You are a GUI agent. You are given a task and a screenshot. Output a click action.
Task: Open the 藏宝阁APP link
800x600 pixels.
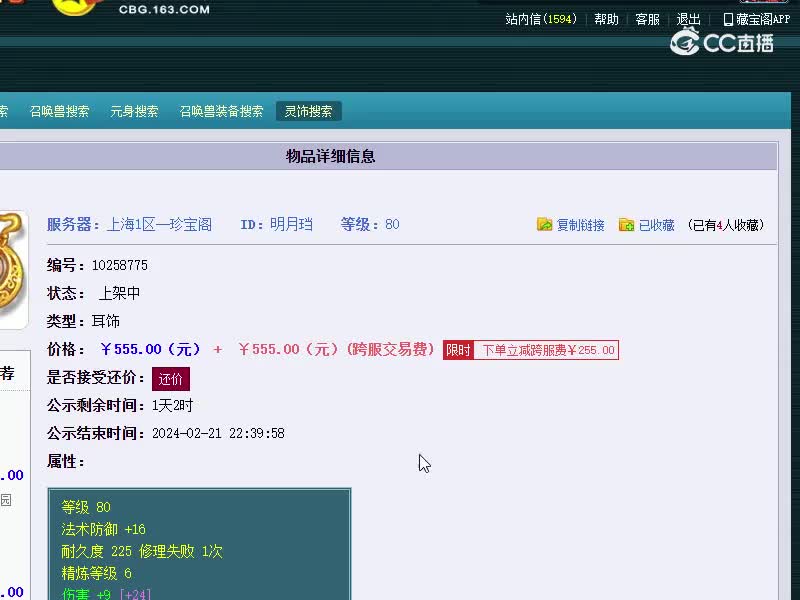(x=763, y=19)
